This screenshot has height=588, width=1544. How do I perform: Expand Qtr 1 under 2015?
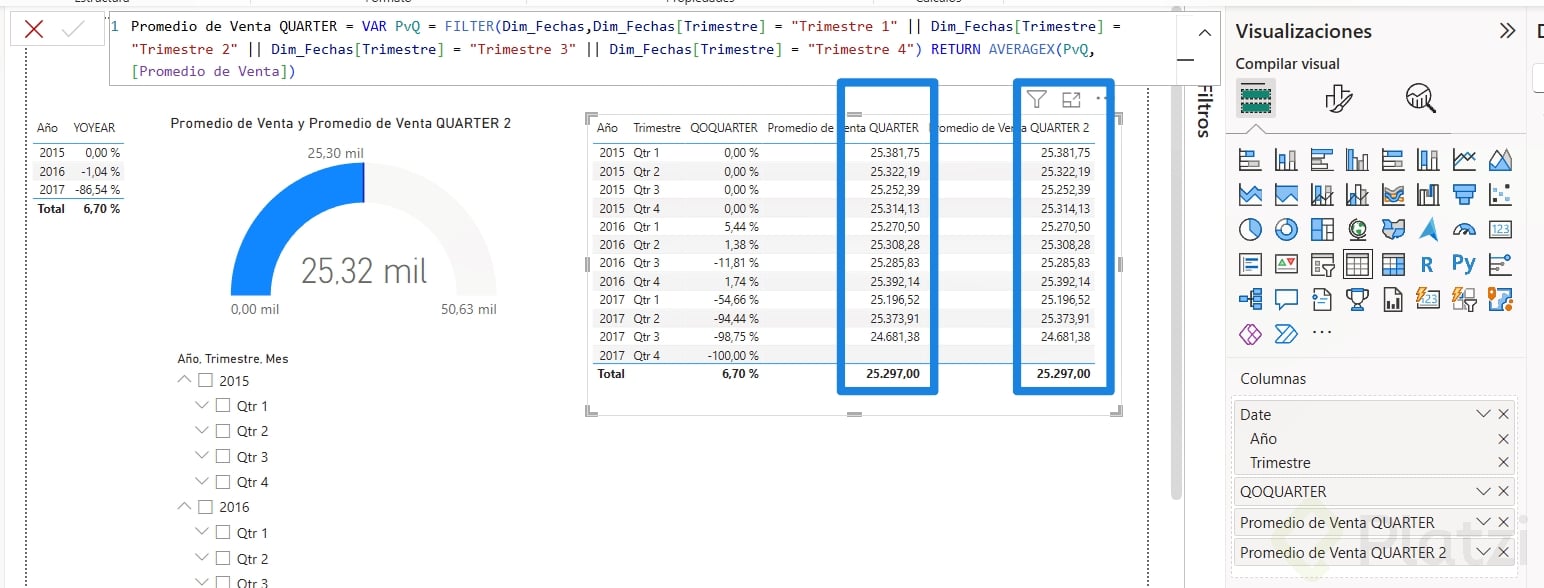coord(202,406)
